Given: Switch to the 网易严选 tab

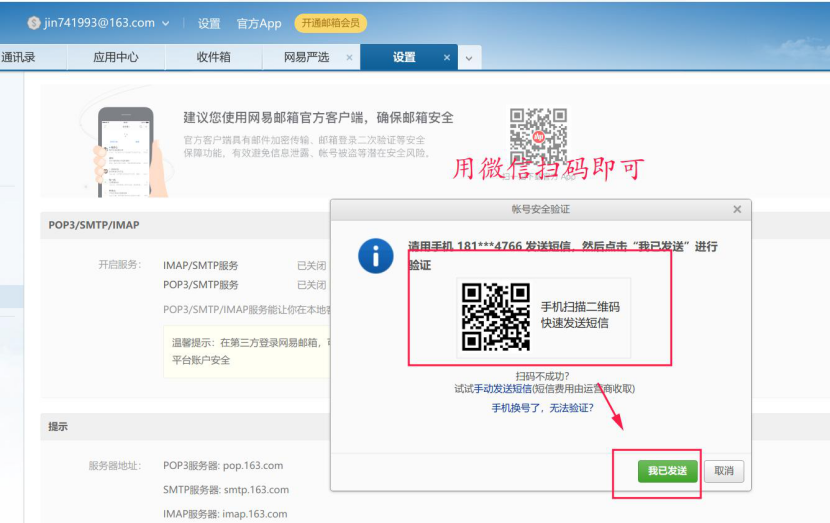Looking at the screenshot, I should 306,57.
